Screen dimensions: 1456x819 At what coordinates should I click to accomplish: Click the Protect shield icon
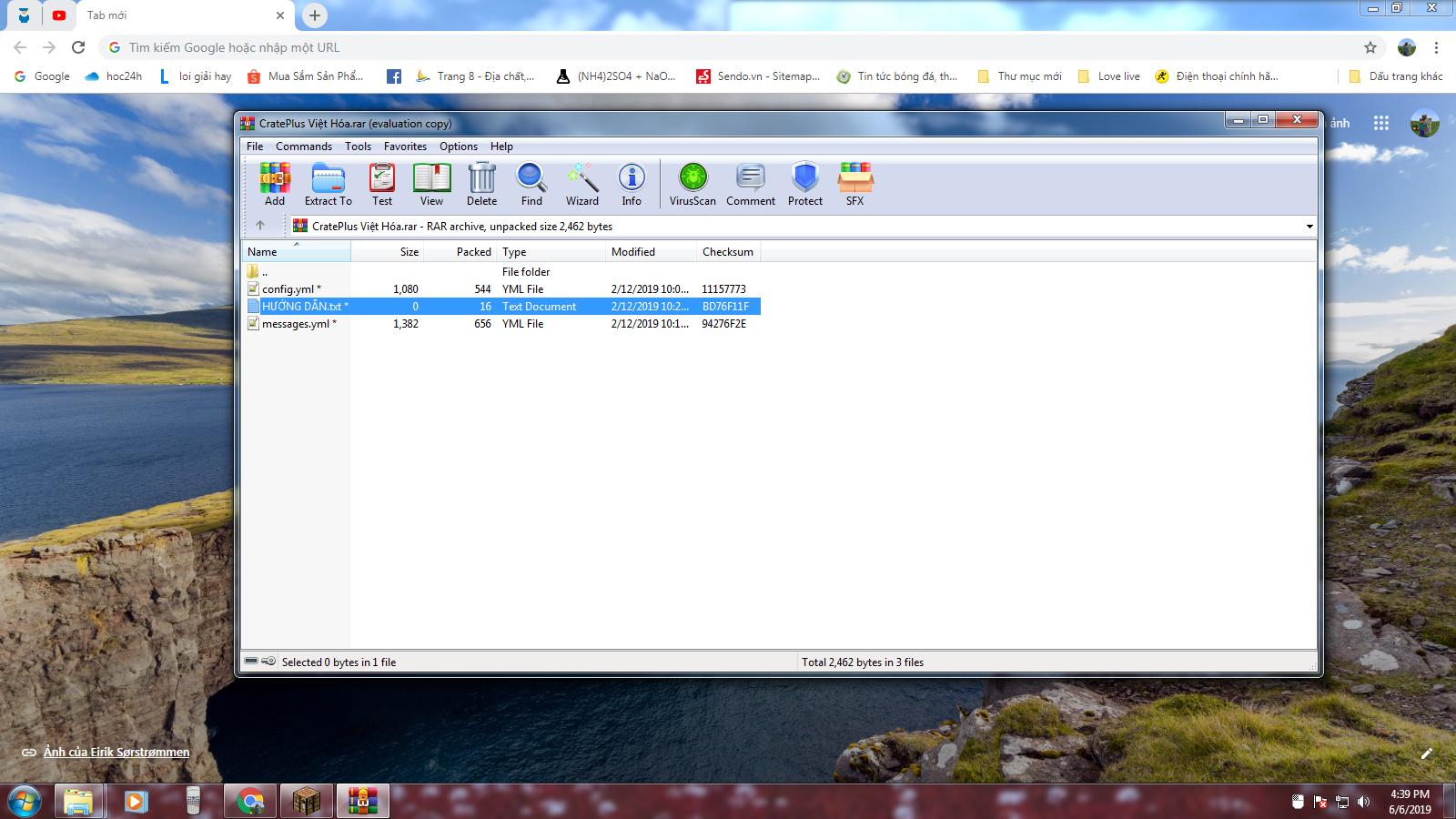click(x=805, y=184)
